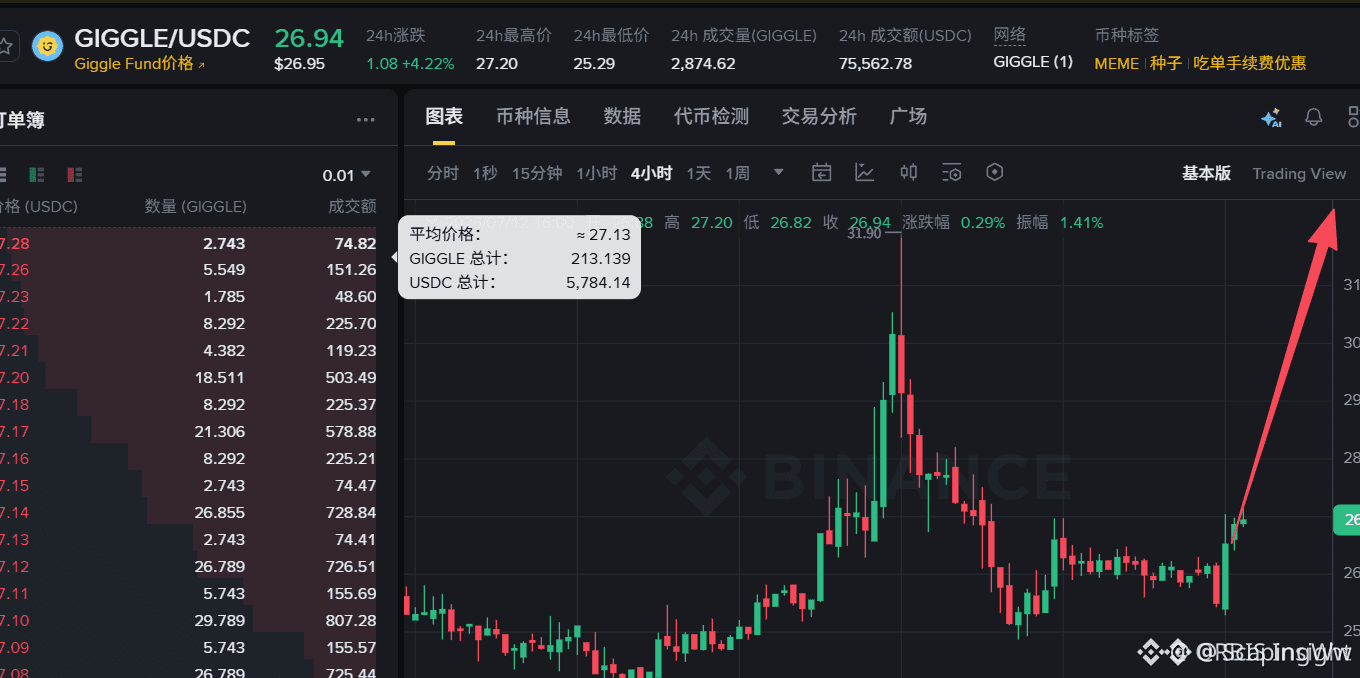The width and height of the screenshot is (1360, 678).
Task: Open chart display settings icon
Action: [952, 172]
